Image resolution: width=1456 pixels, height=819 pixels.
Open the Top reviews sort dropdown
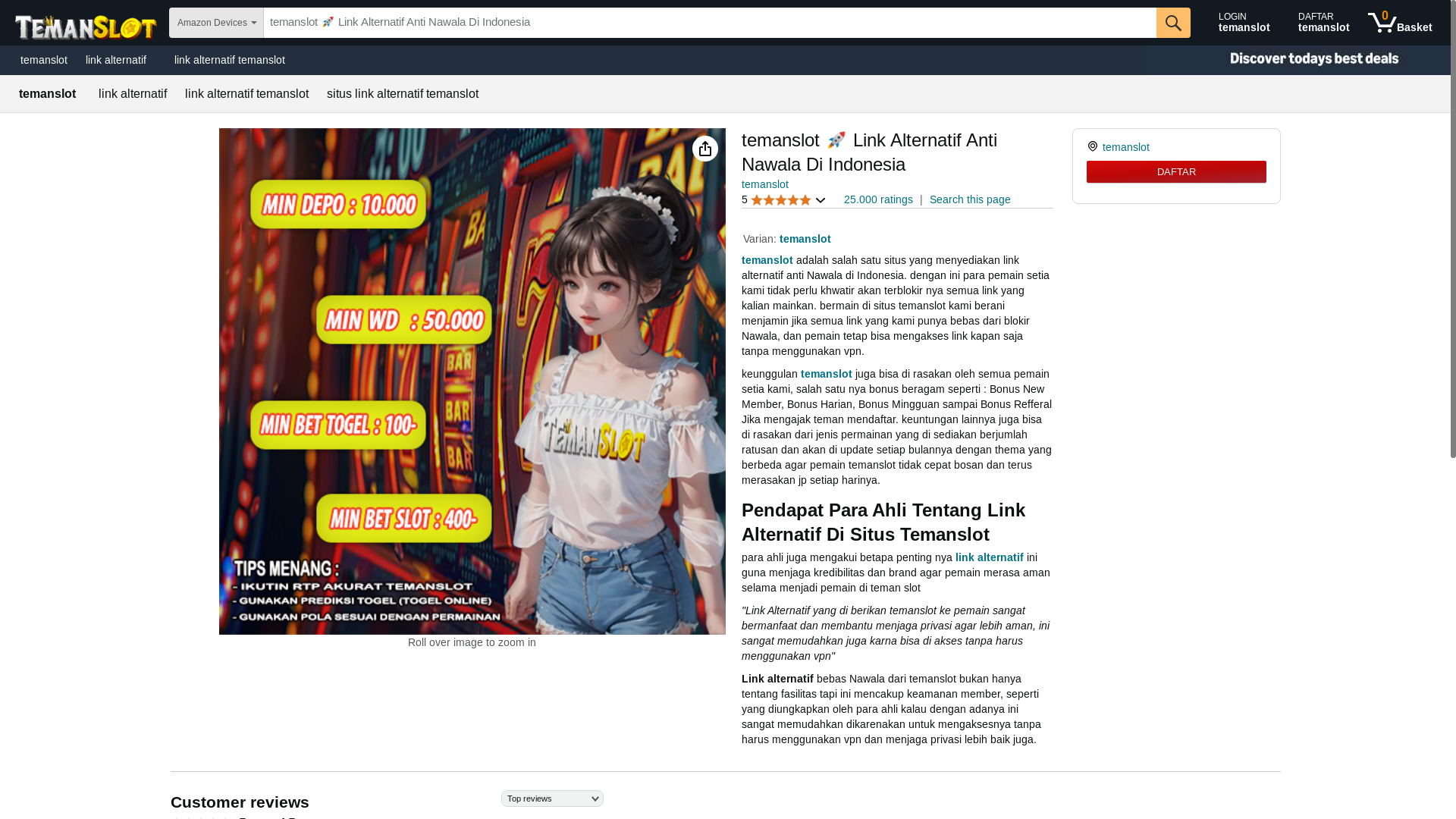pyautogui.click(x=552, y=799)
